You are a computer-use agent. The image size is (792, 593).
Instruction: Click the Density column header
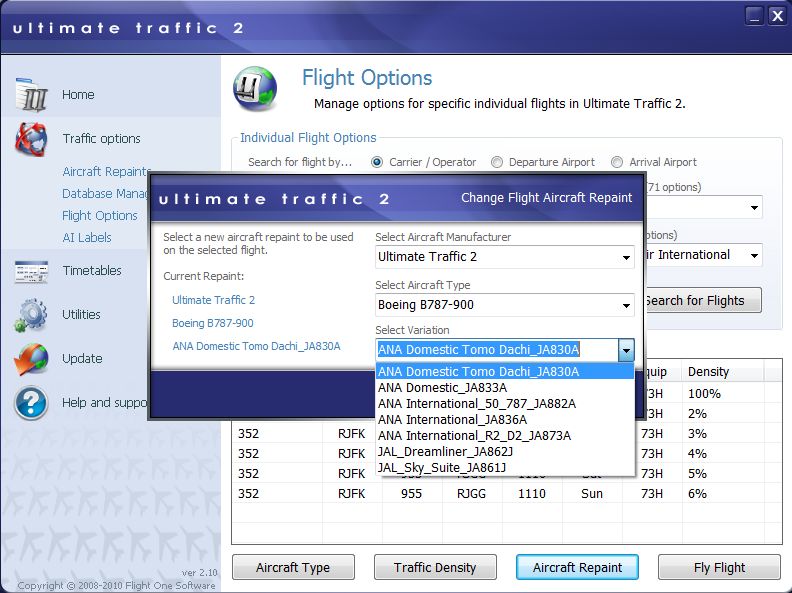tap(722, 372)
